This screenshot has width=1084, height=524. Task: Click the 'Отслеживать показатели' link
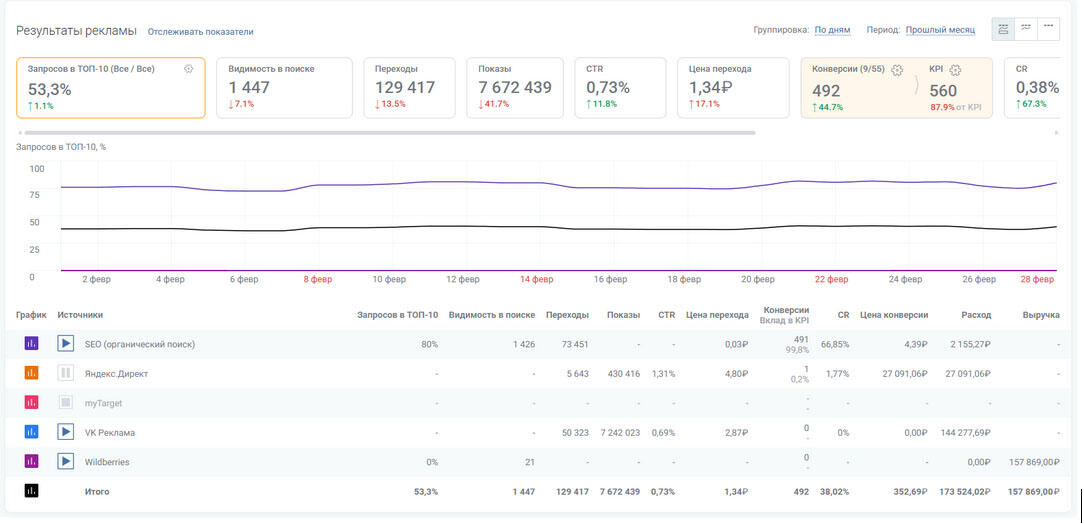click(x=200, y=32)
